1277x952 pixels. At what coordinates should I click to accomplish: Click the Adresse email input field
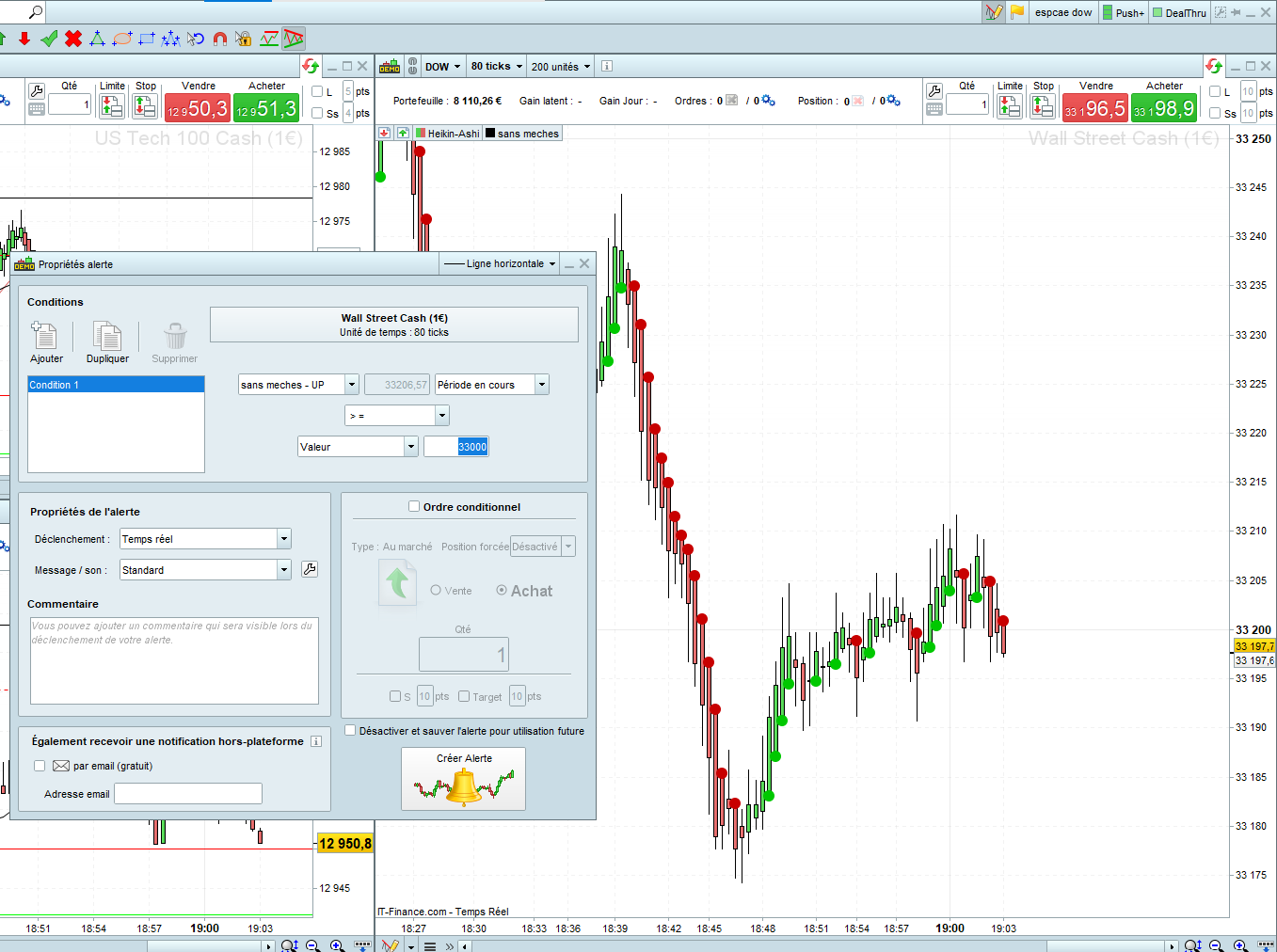(188, 794)
